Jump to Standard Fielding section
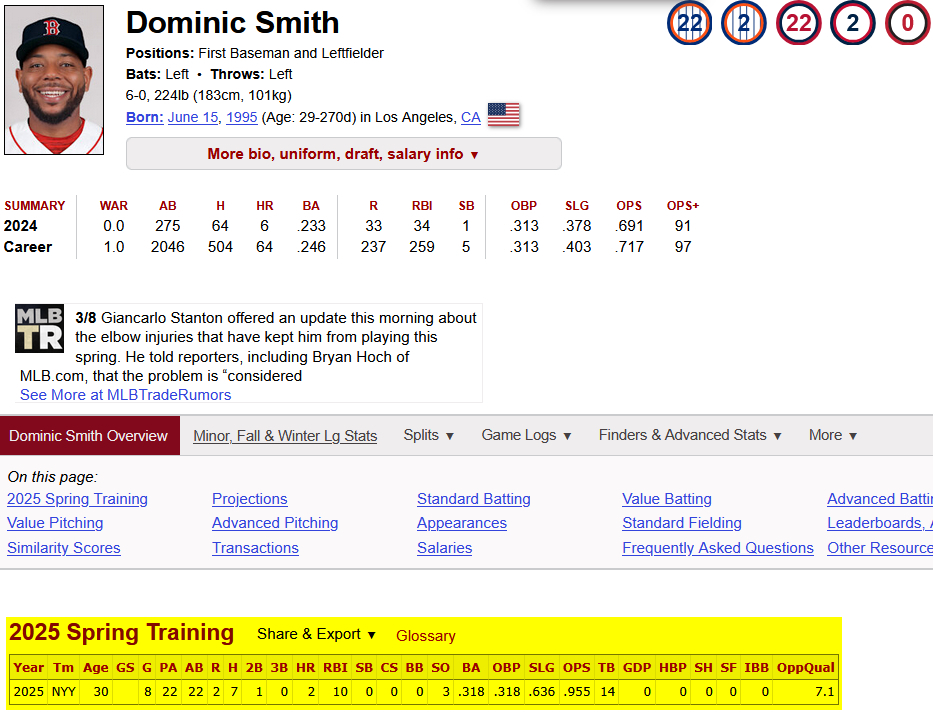 point(682,523)
